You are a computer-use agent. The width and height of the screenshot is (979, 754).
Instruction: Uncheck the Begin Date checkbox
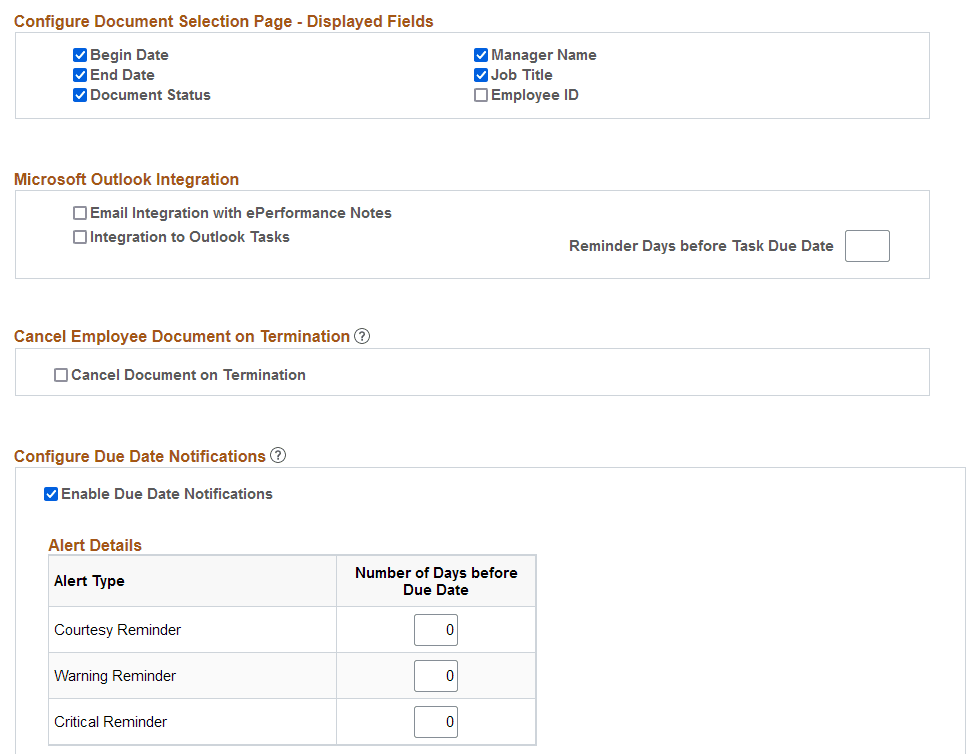80,55
